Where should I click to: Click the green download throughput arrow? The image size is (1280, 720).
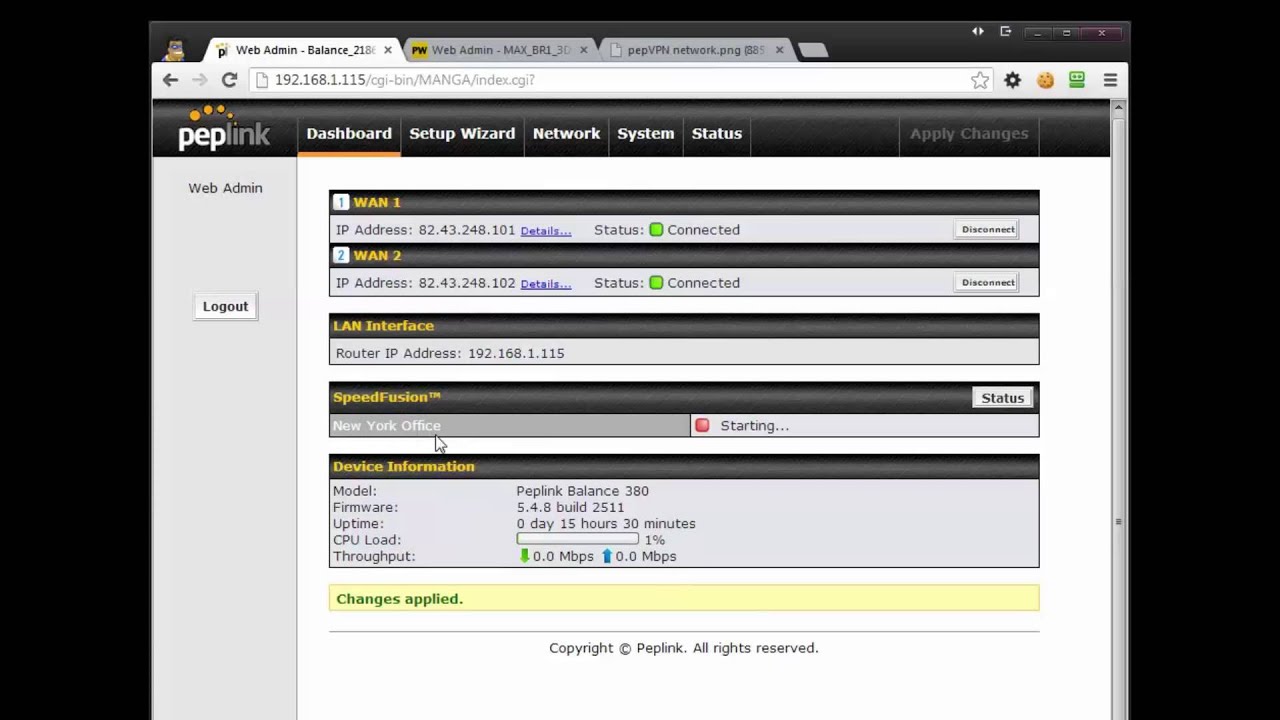click(x=524, y=556)
